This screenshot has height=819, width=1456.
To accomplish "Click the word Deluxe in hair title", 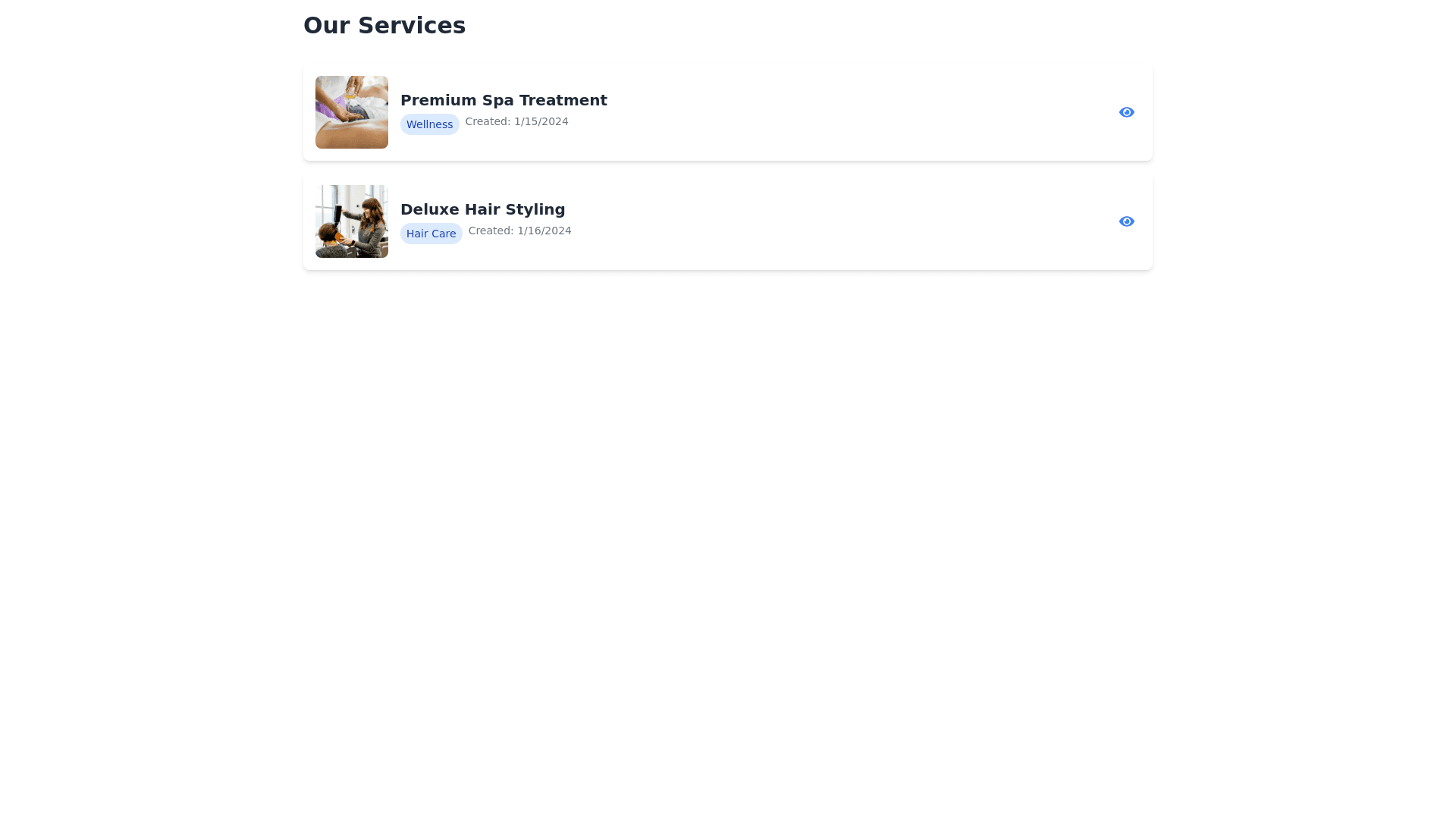I will (429, 209).
